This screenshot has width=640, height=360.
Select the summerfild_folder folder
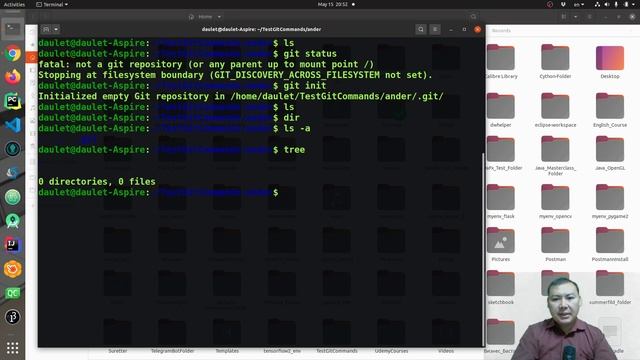610,288
